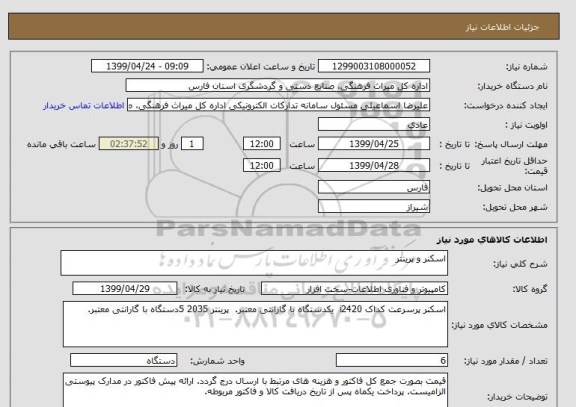The height and width of the screenshot is (407, 576).
Task: Click the response deadline date 1399/04/25
Action: [x=374, y=144]
